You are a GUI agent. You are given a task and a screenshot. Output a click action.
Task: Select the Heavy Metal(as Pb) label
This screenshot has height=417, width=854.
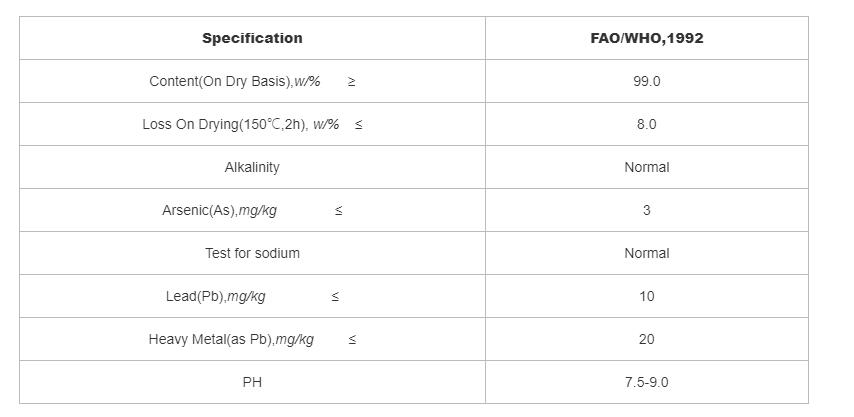coord(231,339)
